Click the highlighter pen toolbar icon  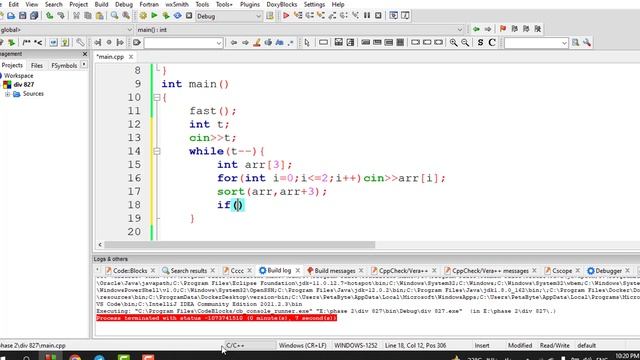(x=257, y=42)
